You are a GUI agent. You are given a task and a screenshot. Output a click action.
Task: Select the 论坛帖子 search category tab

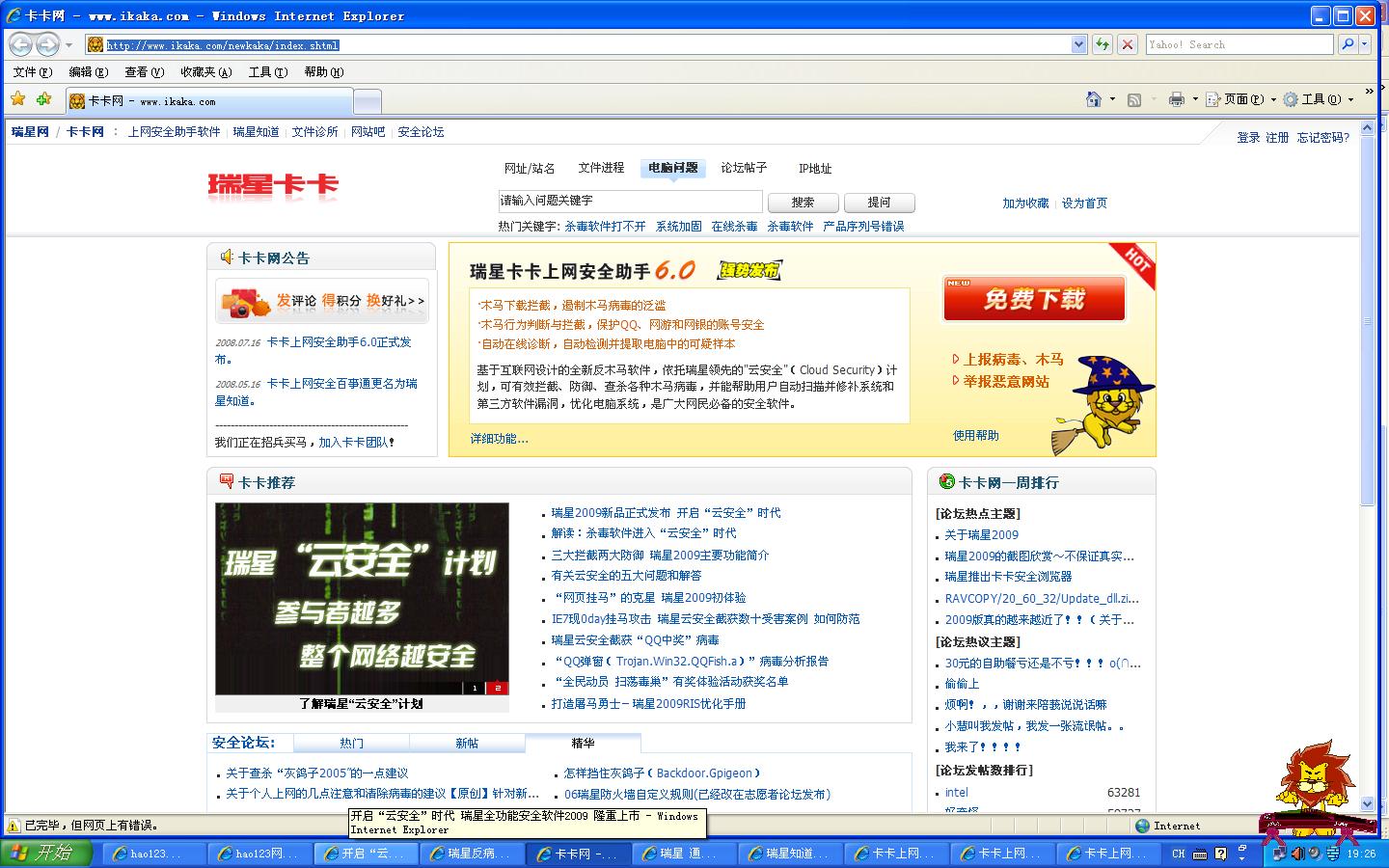(x=744, y=168)
